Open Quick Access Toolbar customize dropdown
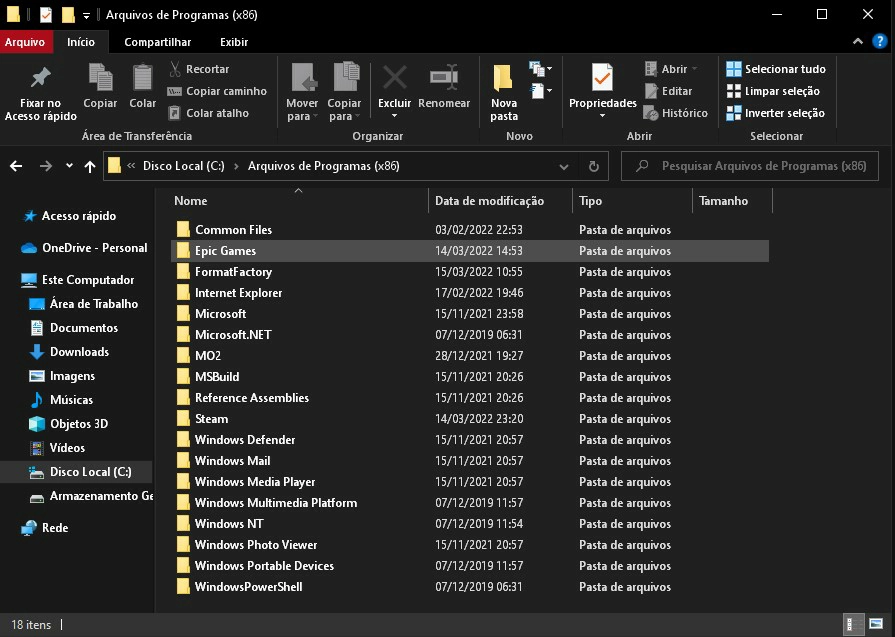 pos(86,16)
